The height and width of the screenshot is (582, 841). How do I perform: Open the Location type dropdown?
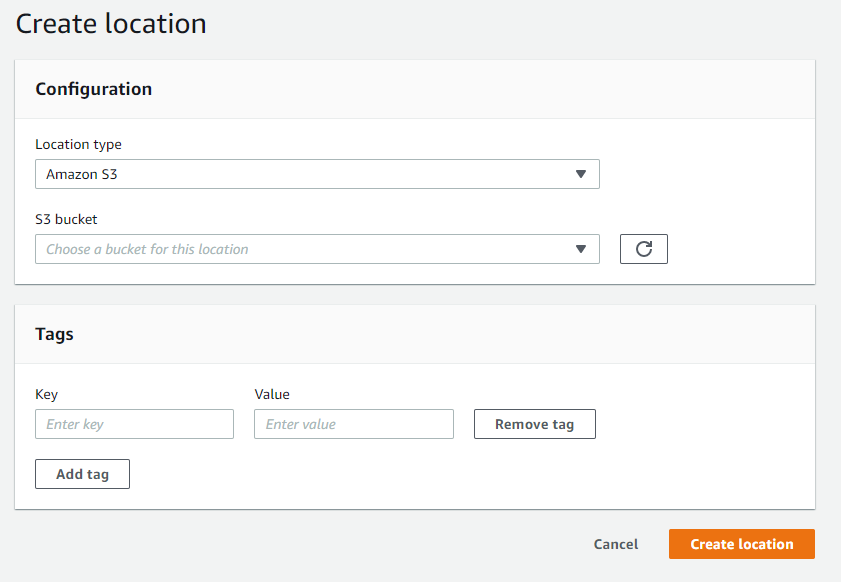pos(317,173)
